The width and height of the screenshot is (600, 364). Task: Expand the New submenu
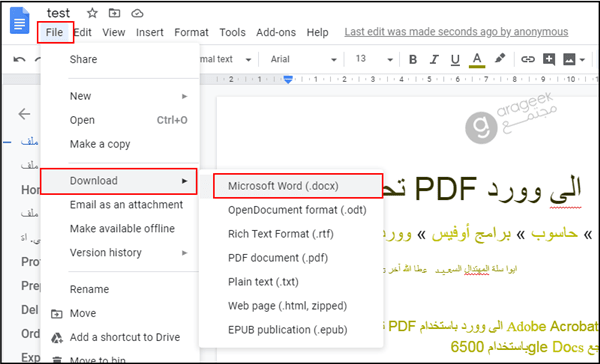[119, 96]
